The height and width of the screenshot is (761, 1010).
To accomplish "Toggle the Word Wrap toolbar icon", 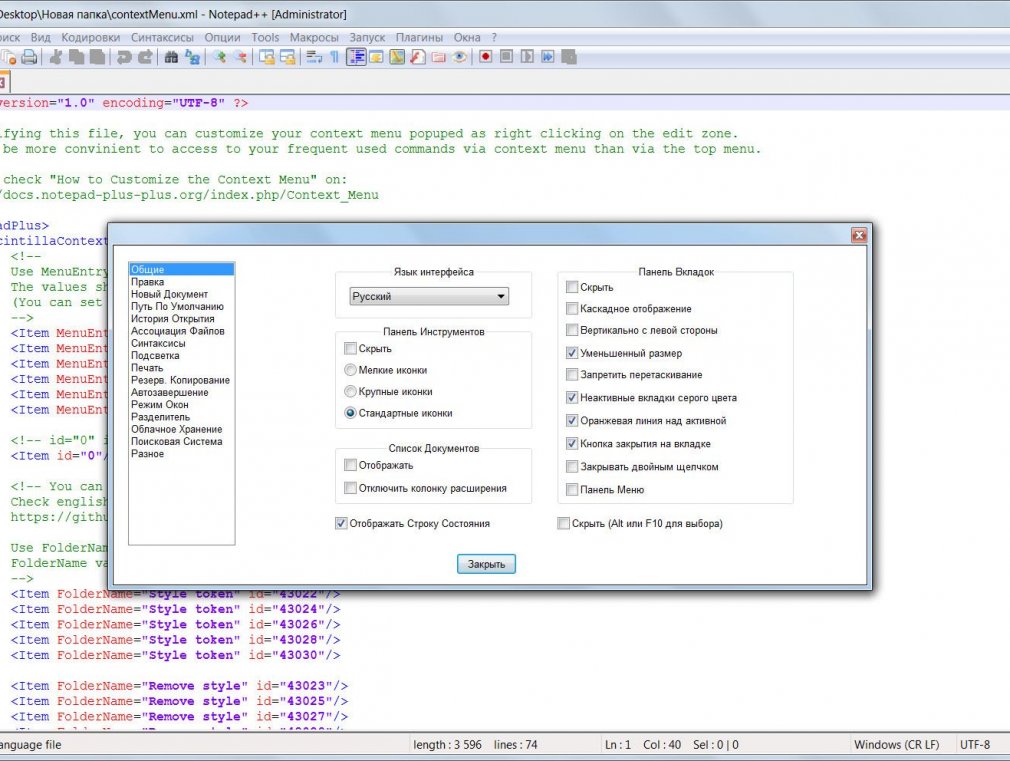I will (x=314, y=57).
